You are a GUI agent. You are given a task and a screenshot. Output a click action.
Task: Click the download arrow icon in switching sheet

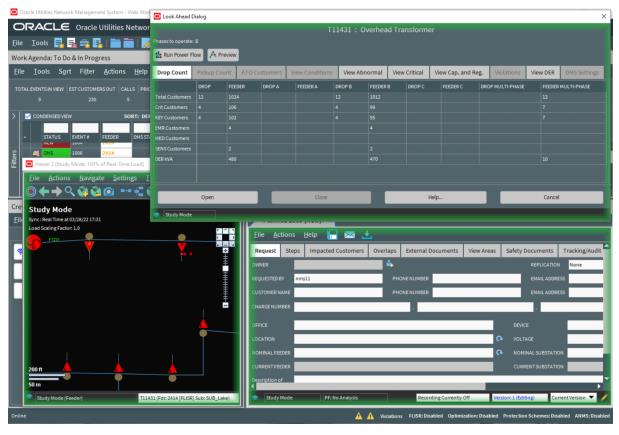(x=367, y=235)
